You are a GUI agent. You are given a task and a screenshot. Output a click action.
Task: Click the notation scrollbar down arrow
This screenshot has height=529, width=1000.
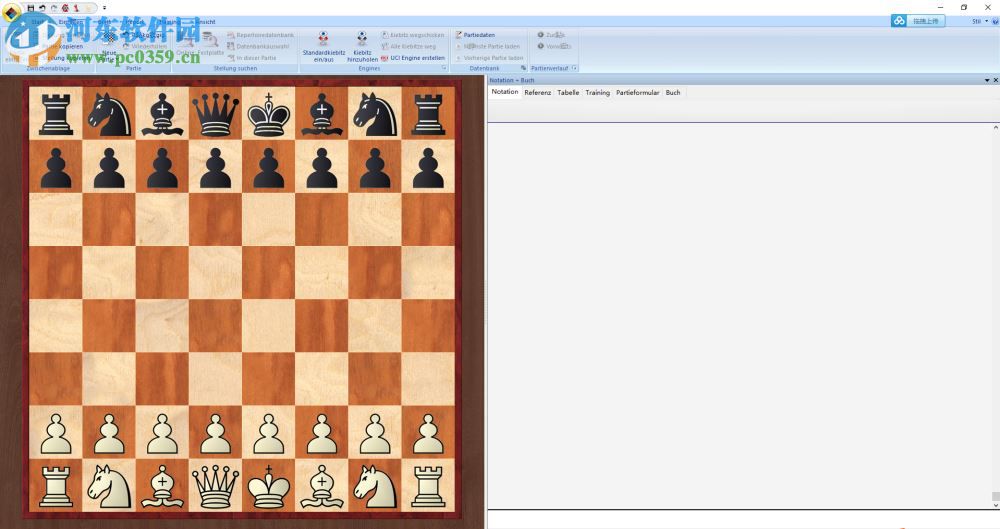996,505
